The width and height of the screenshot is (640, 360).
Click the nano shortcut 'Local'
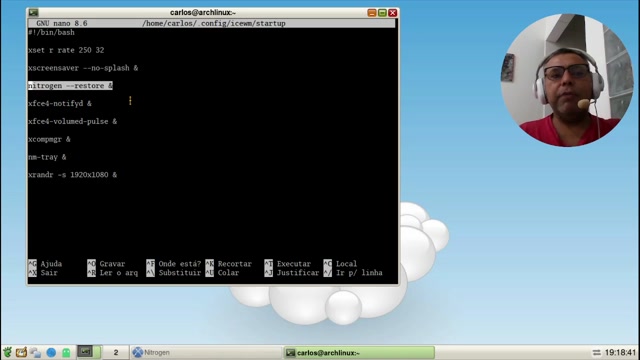pyautogui.click(x=347, y=264)
